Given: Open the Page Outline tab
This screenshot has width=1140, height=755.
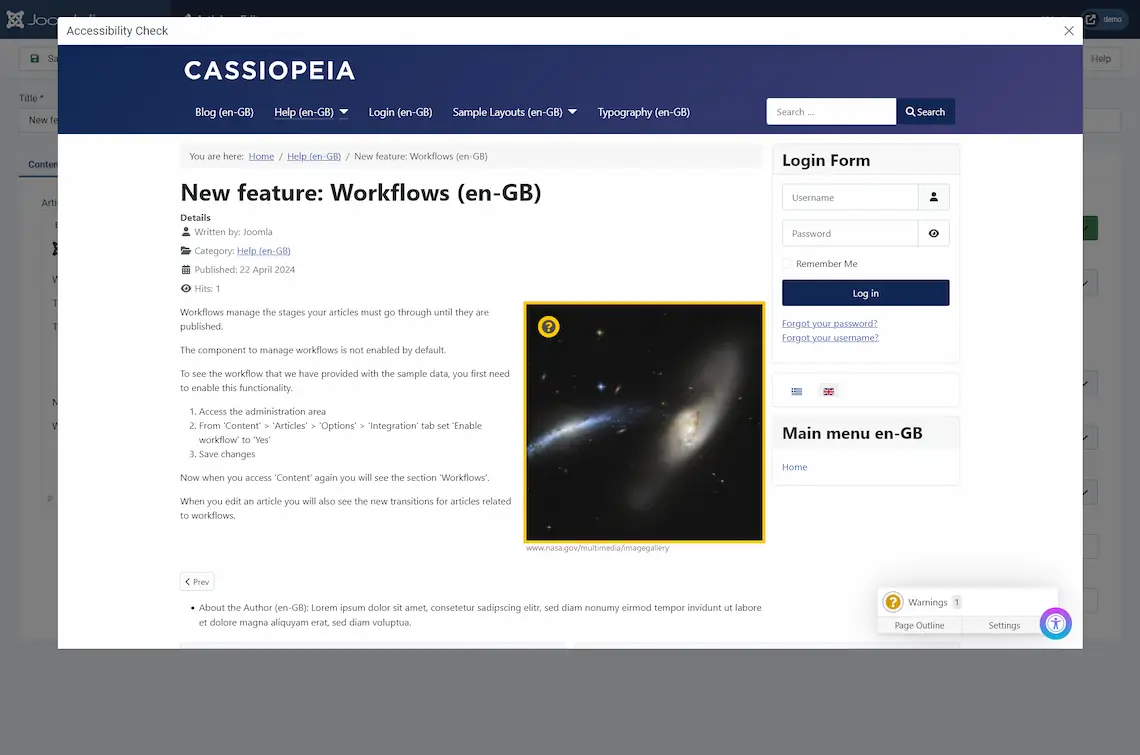Looking at the screenshot, I should pyautogui.click(x=919, y=625).
